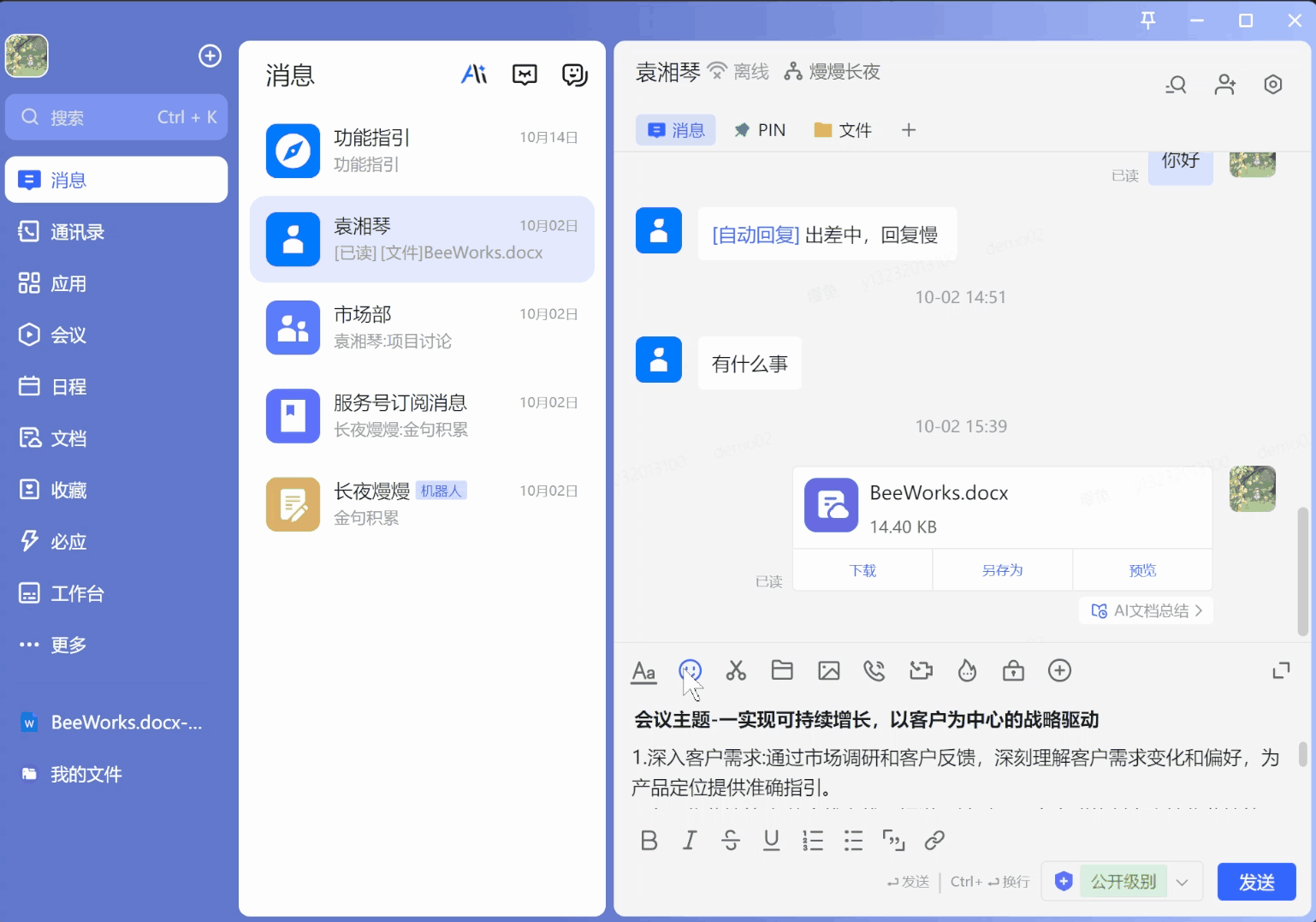
Task: Click the chat history scrollbar
Action: point(1303,571)
